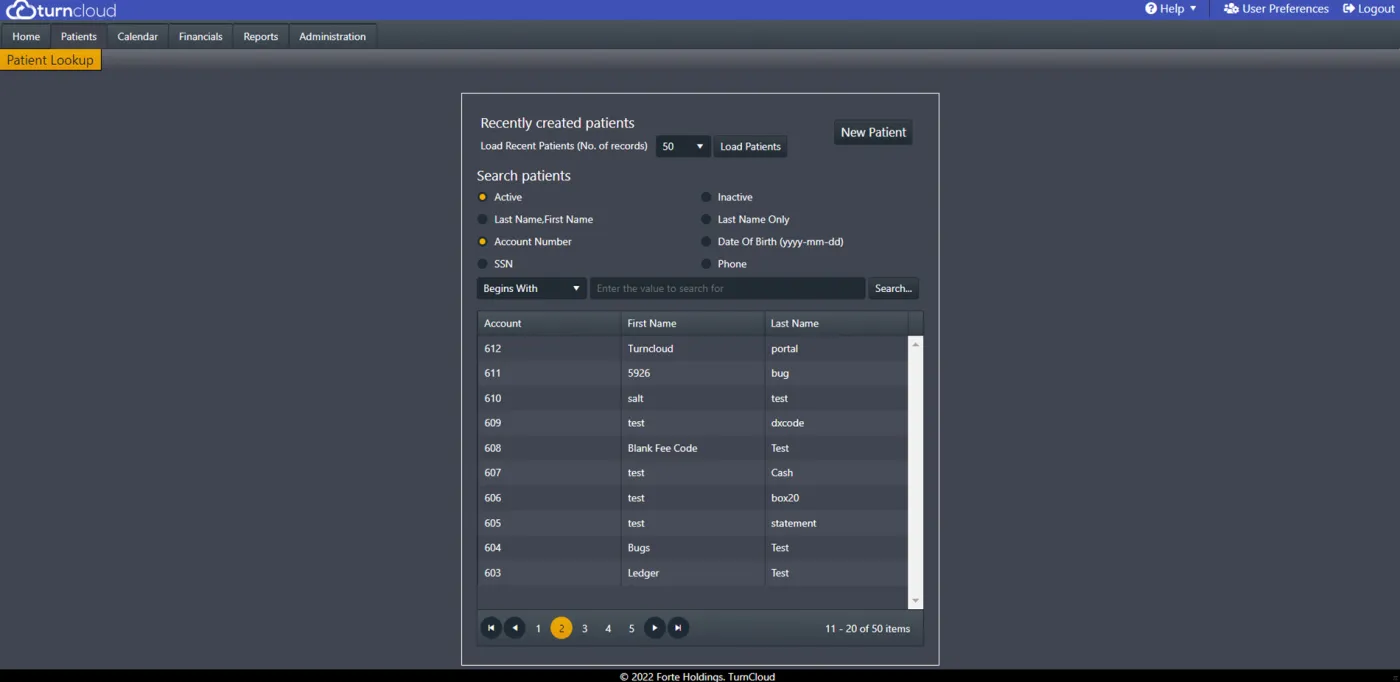
Task: Go to page 1 of results
Action: 538,628
